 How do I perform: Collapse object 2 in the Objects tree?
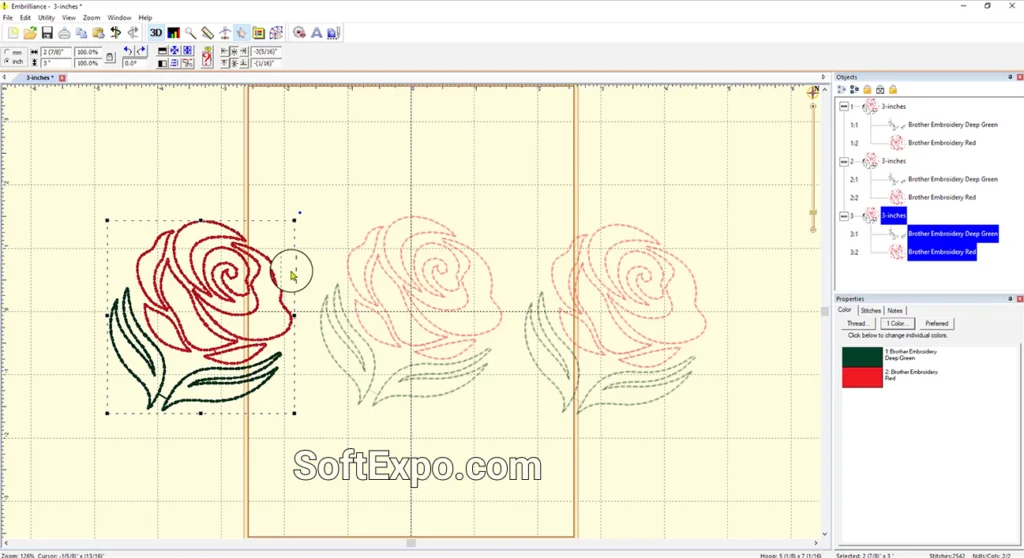coord(844,161)
